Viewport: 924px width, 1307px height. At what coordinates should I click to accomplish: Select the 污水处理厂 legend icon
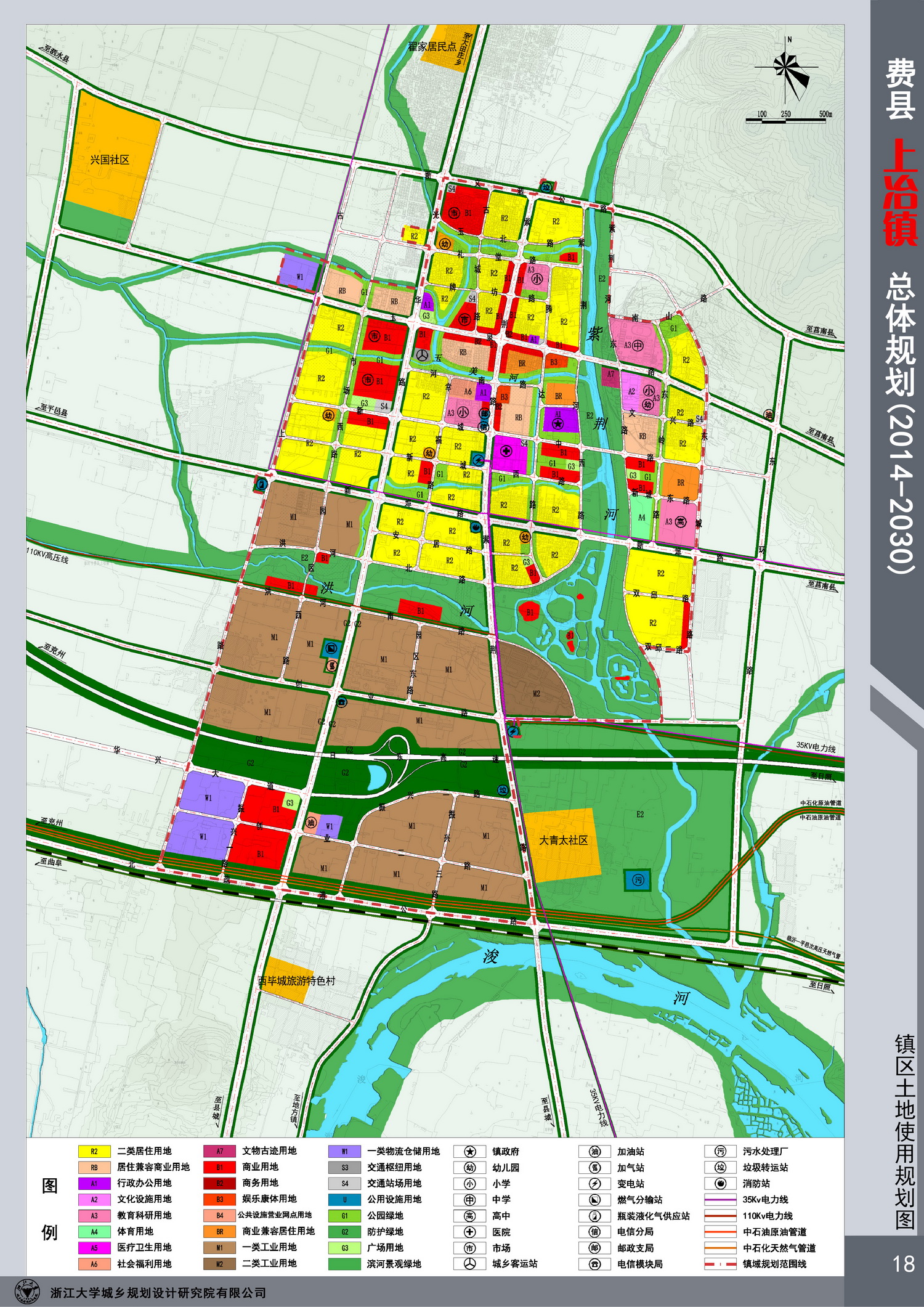click(x=720, y=1152)
